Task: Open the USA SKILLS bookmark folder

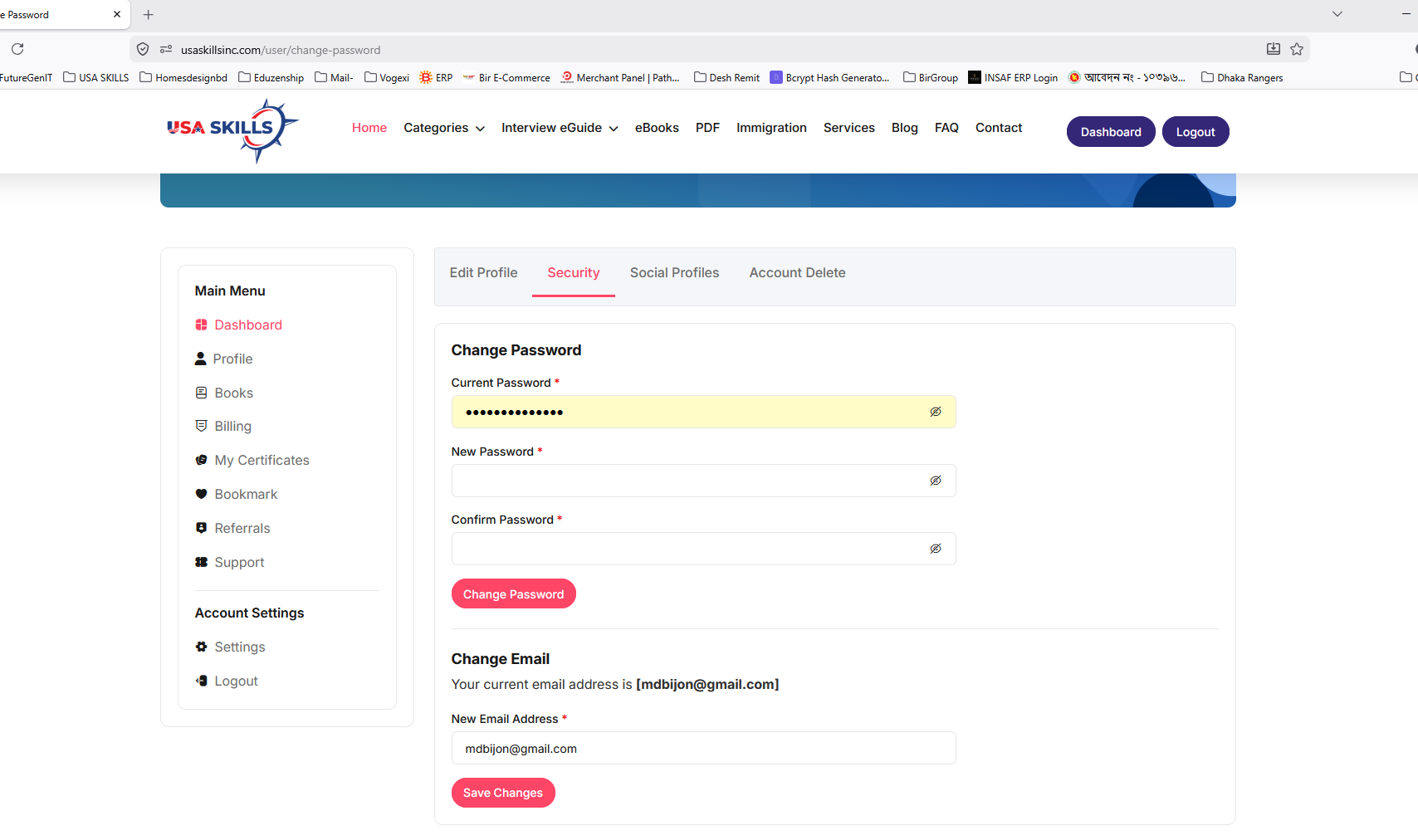Action: click(96, 77)
